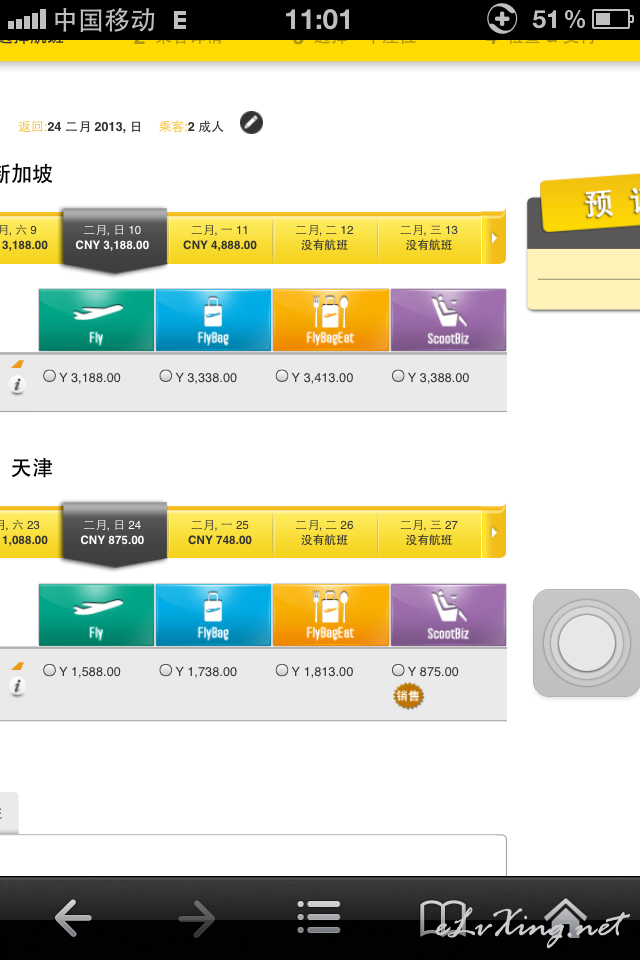Choose Y 1,588.00 Fly fare radio button

(50, 670)
